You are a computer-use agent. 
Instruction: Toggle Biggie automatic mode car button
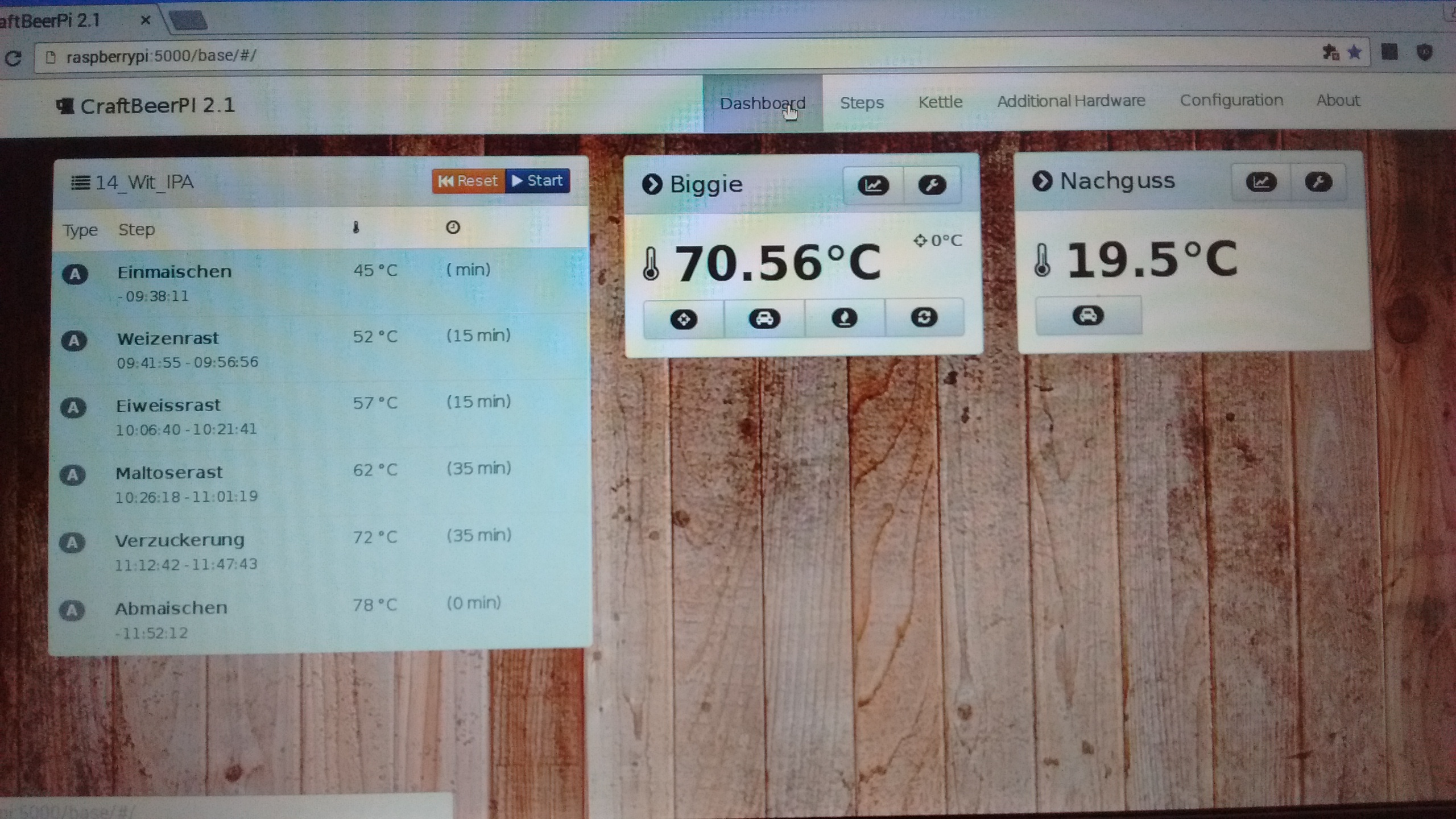click(764, 318)
